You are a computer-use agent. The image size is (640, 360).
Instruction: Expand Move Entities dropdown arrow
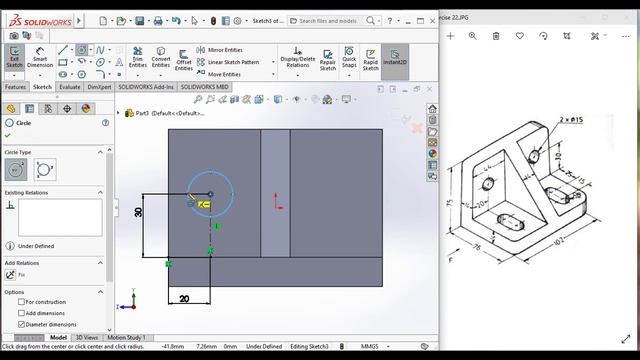coord(273,74)
